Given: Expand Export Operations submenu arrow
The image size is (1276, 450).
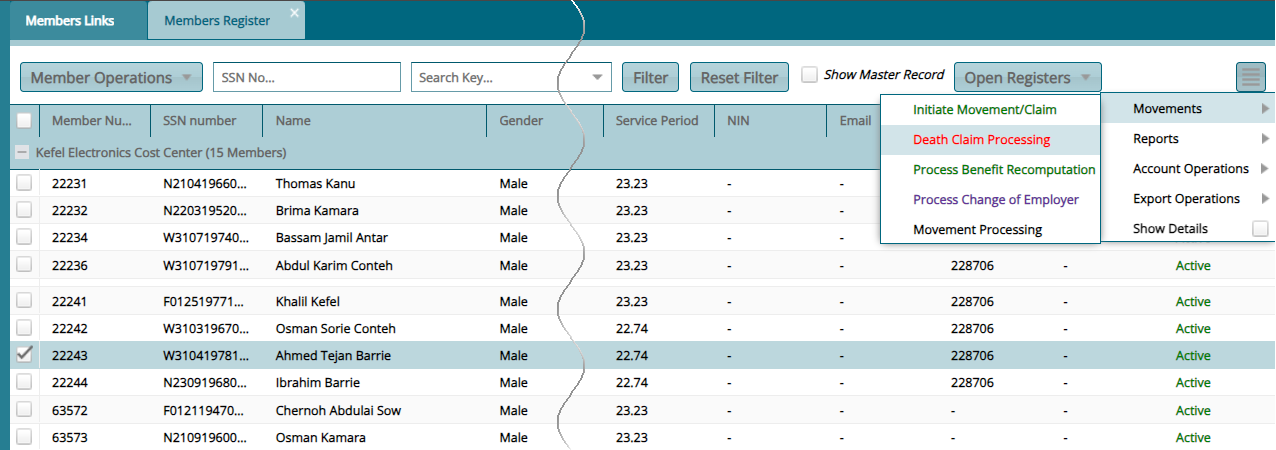Looking at the screenshot, I should (x=1265, y=199).
